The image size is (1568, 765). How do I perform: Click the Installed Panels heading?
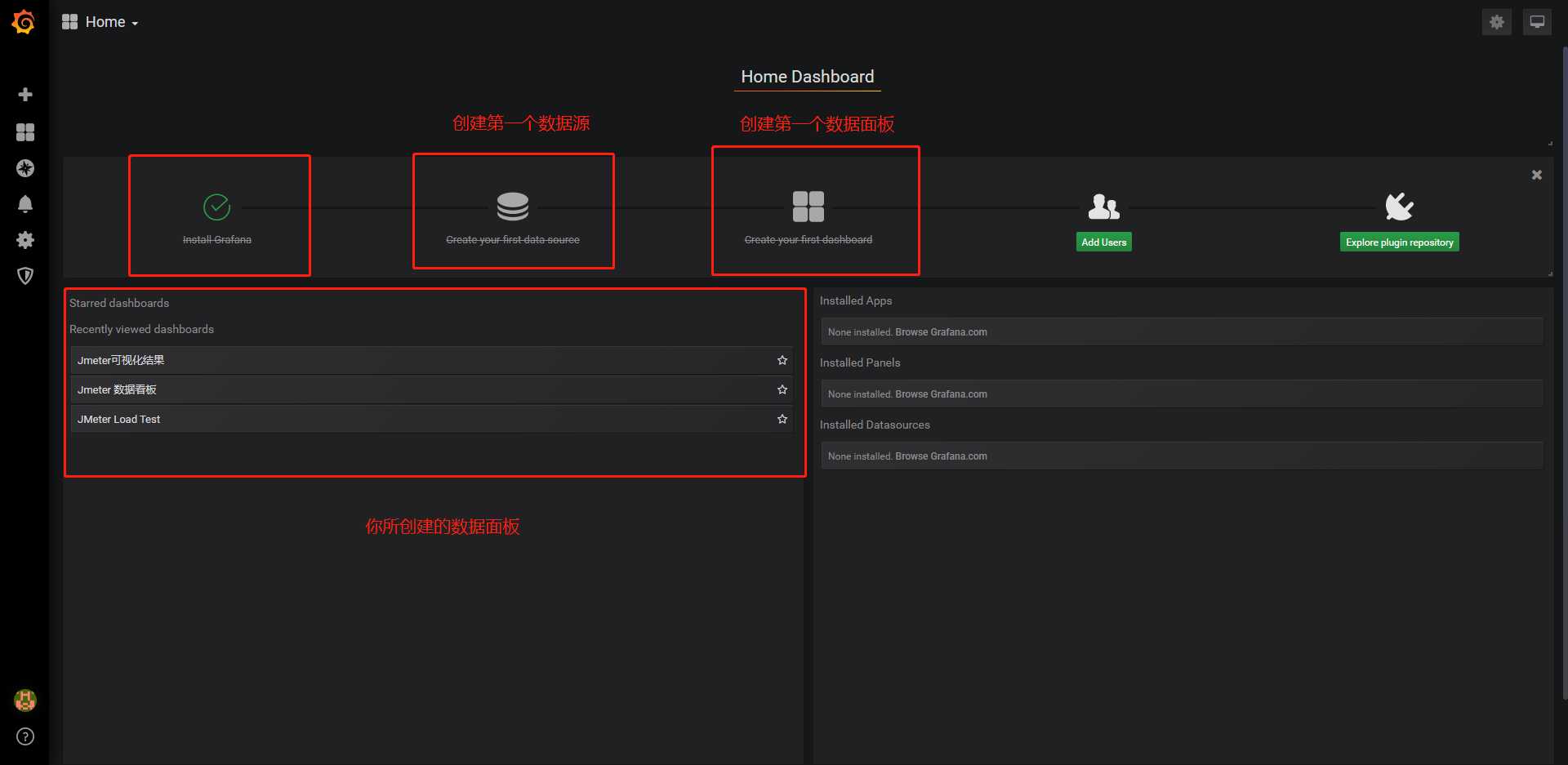(860, 362)
